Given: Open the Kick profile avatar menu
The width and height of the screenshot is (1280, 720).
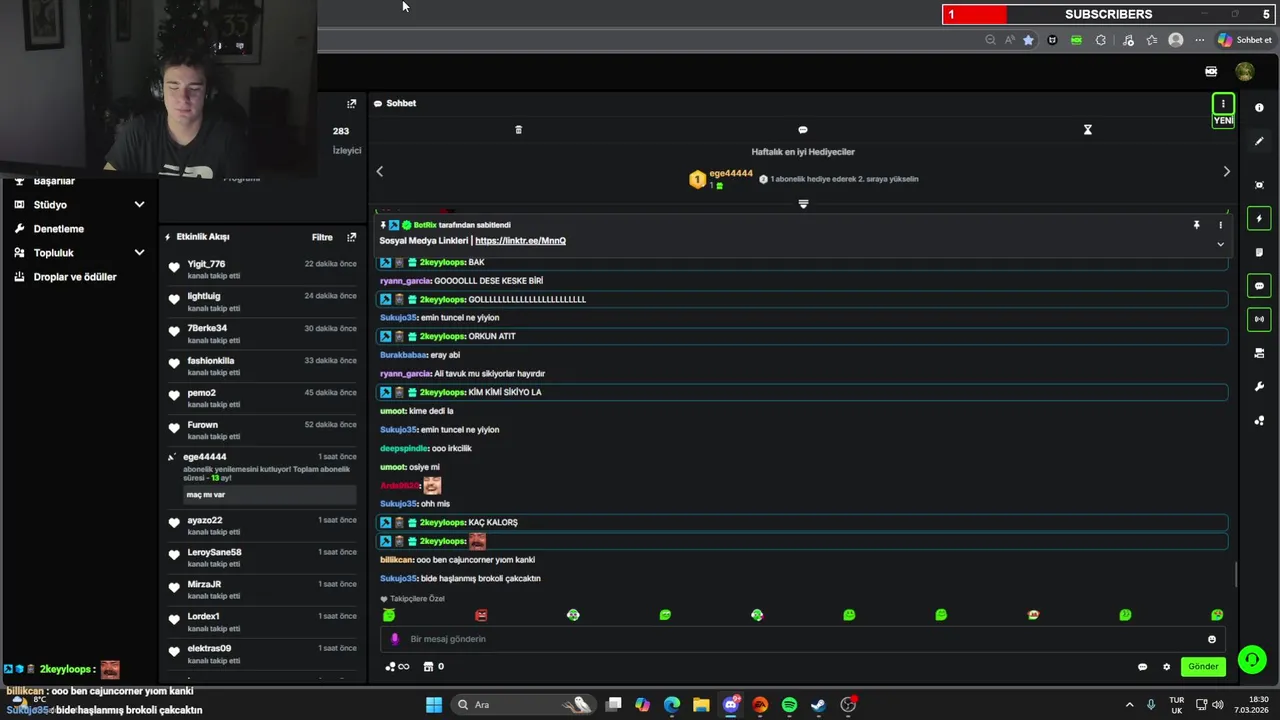Looking at the screenshot, I should [1244, 72].
